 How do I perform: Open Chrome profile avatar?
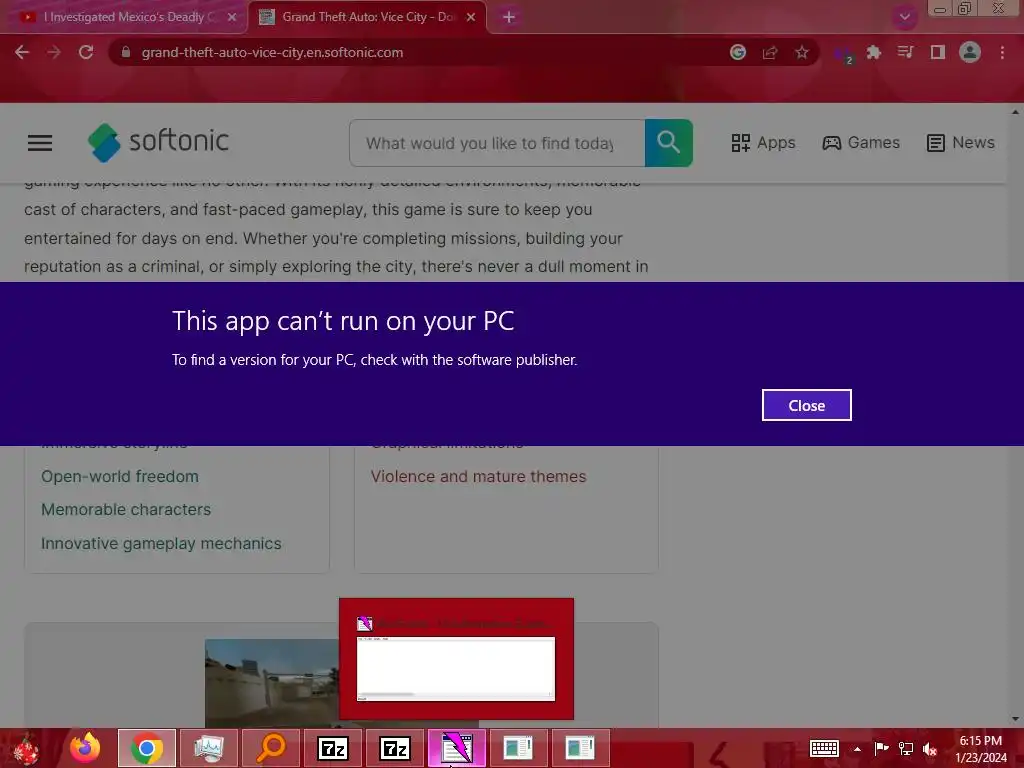(x=970, y=52)
